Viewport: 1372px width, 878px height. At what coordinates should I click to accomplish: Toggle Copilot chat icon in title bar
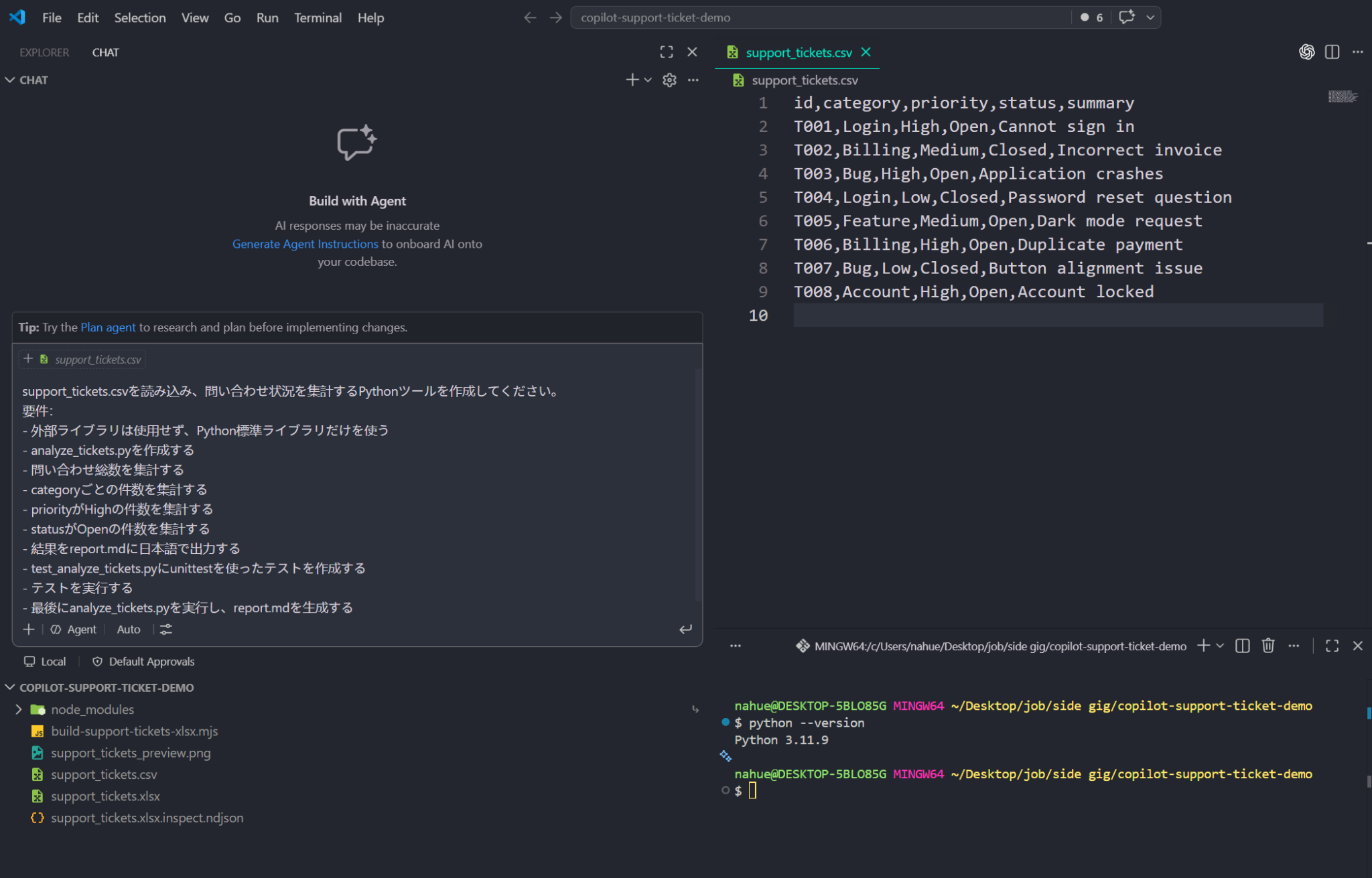click(x=1127, y=17)
